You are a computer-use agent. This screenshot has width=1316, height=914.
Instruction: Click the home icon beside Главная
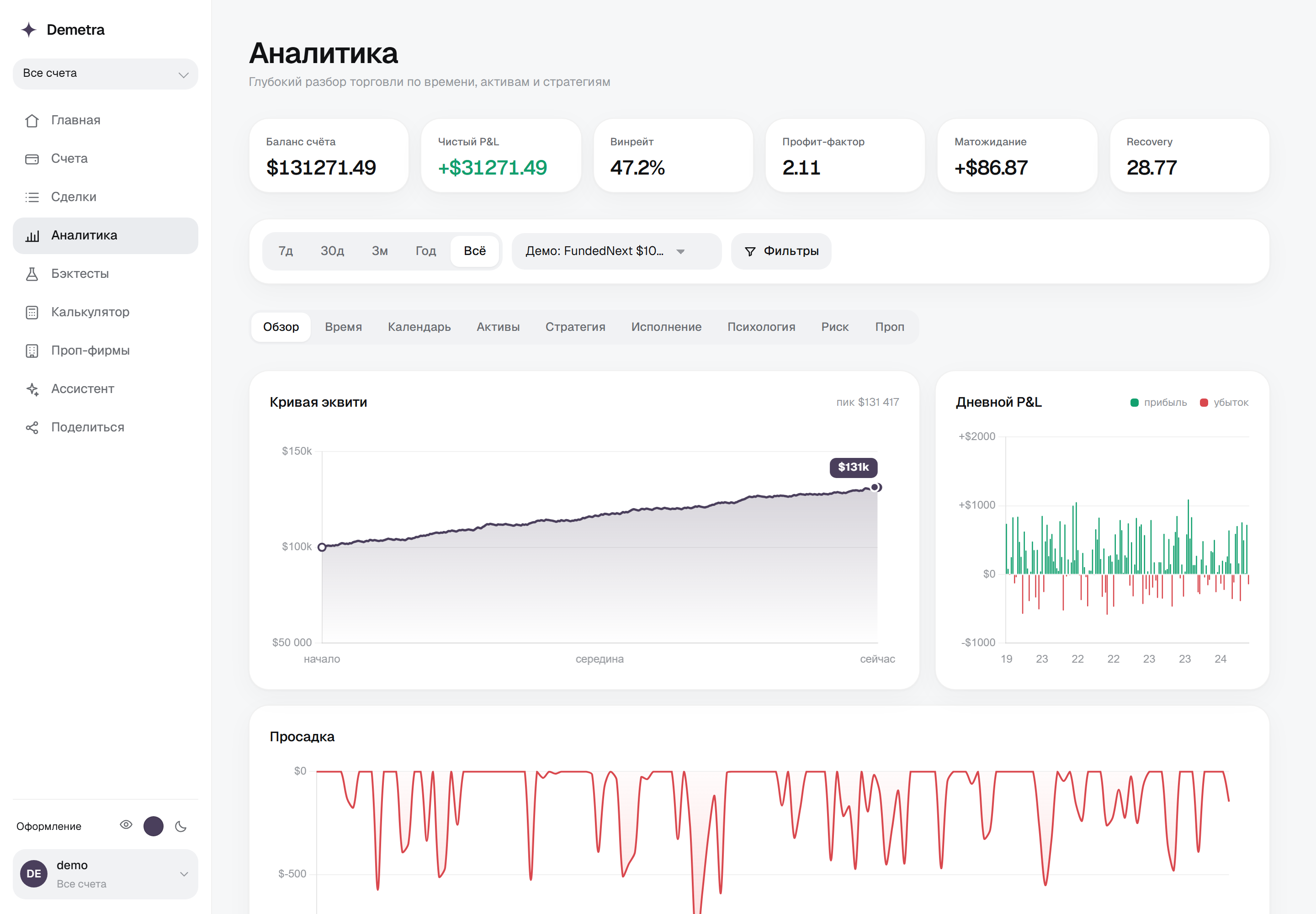click(x=32, y=120)
